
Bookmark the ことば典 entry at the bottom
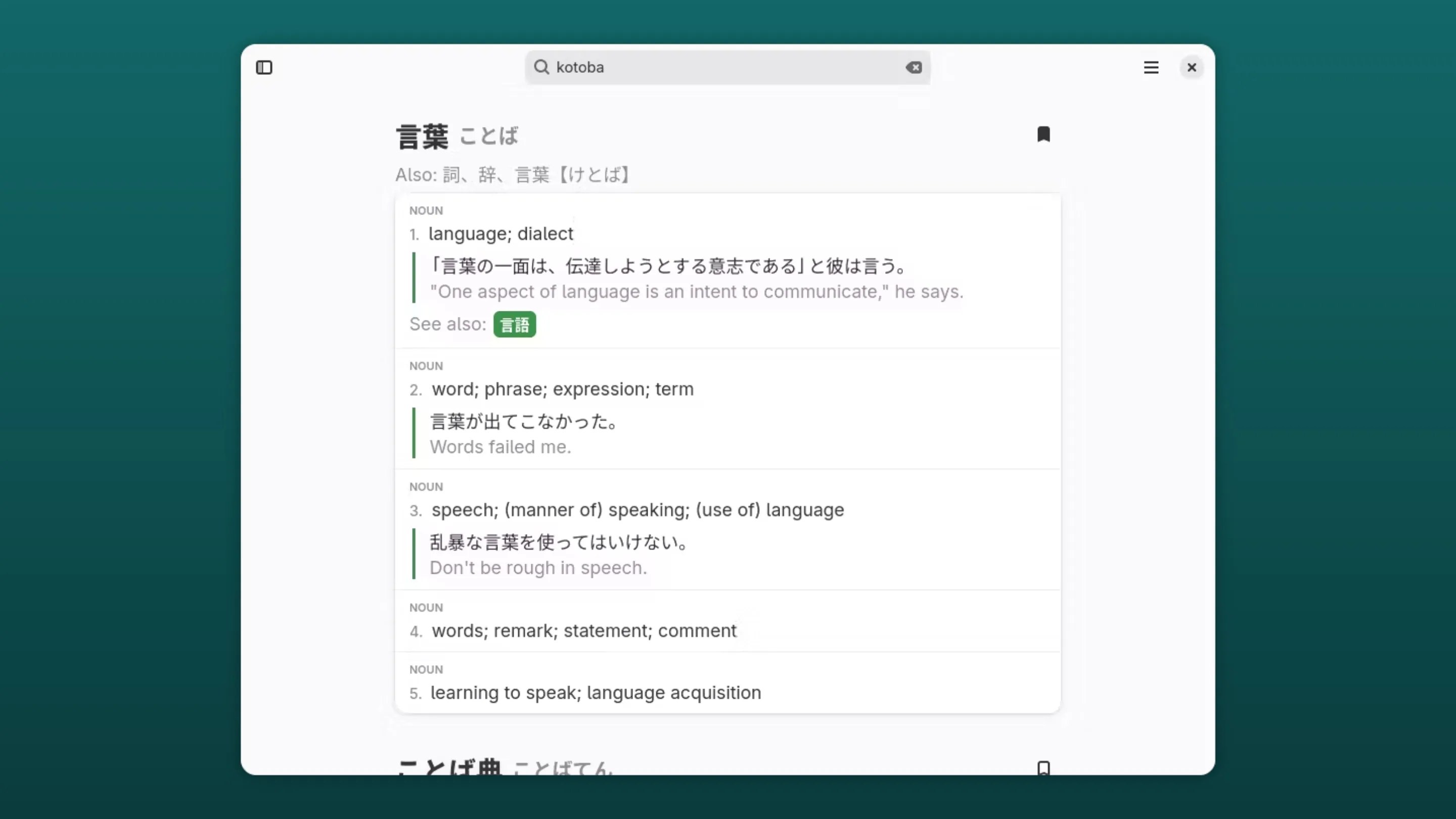coord(1043,767)
